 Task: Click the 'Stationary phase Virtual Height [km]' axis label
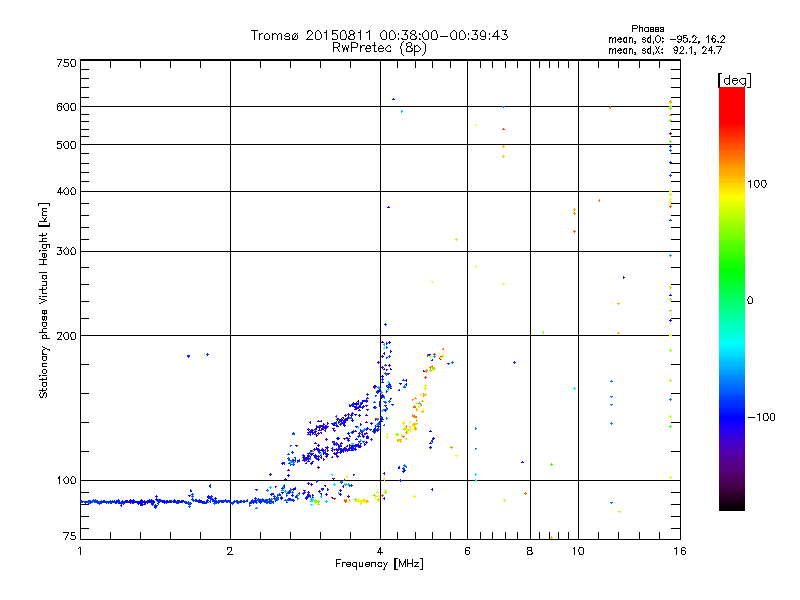pos(44,300)
